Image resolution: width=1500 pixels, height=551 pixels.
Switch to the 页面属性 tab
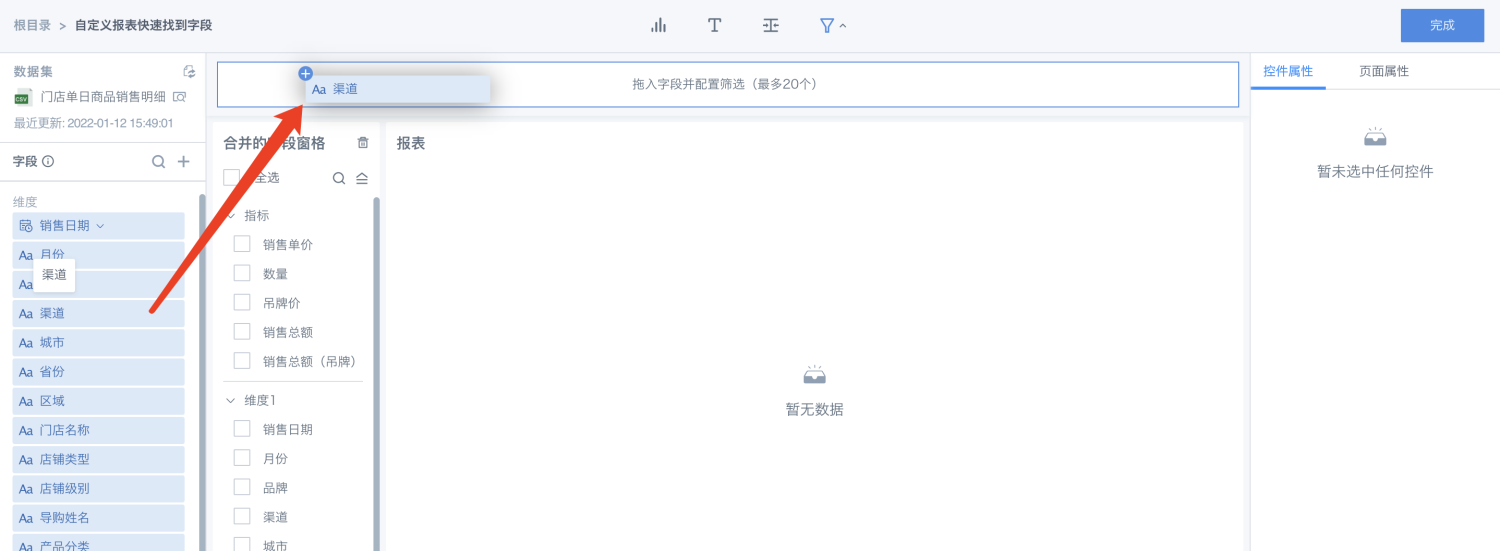click(1384, 72)
